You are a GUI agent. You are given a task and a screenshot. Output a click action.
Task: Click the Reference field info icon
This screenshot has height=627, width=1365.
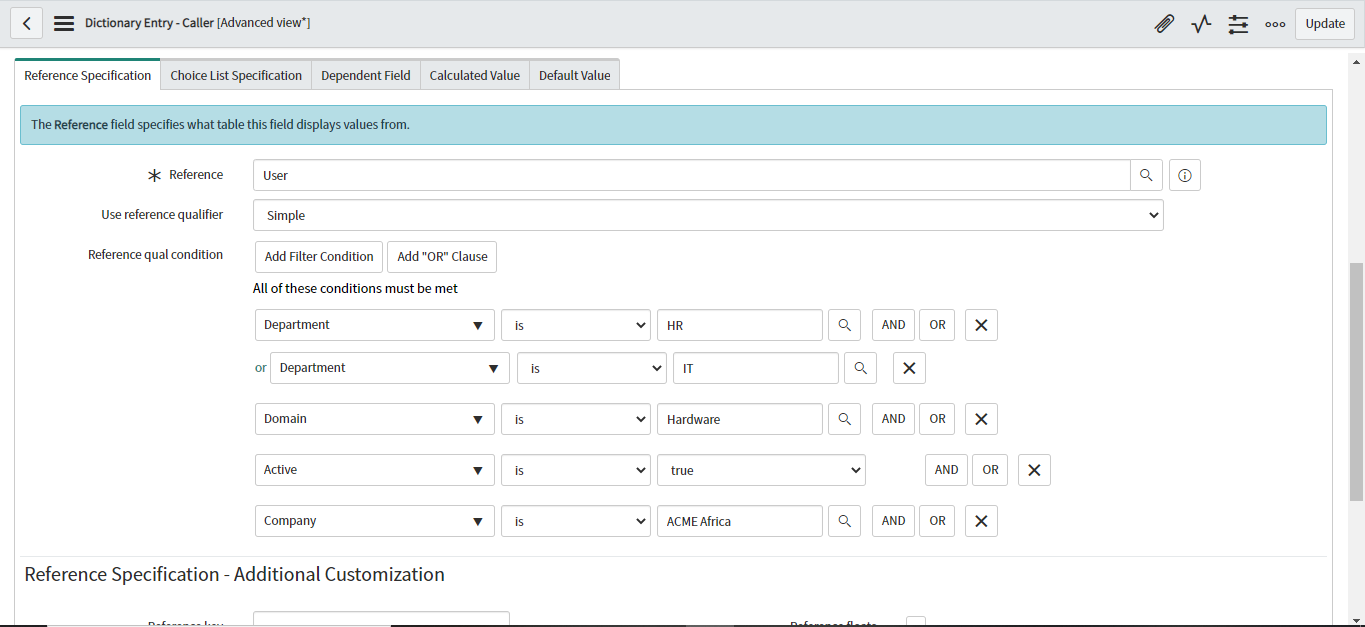pos(1184,174)
